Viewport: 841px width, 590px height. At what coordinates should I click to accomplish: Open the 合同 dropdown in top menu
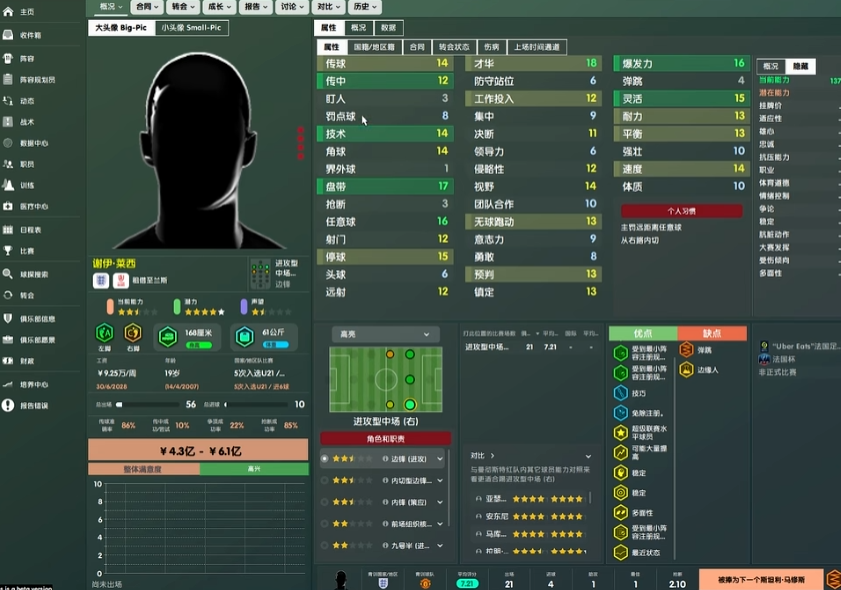click(x=149, y=7)
